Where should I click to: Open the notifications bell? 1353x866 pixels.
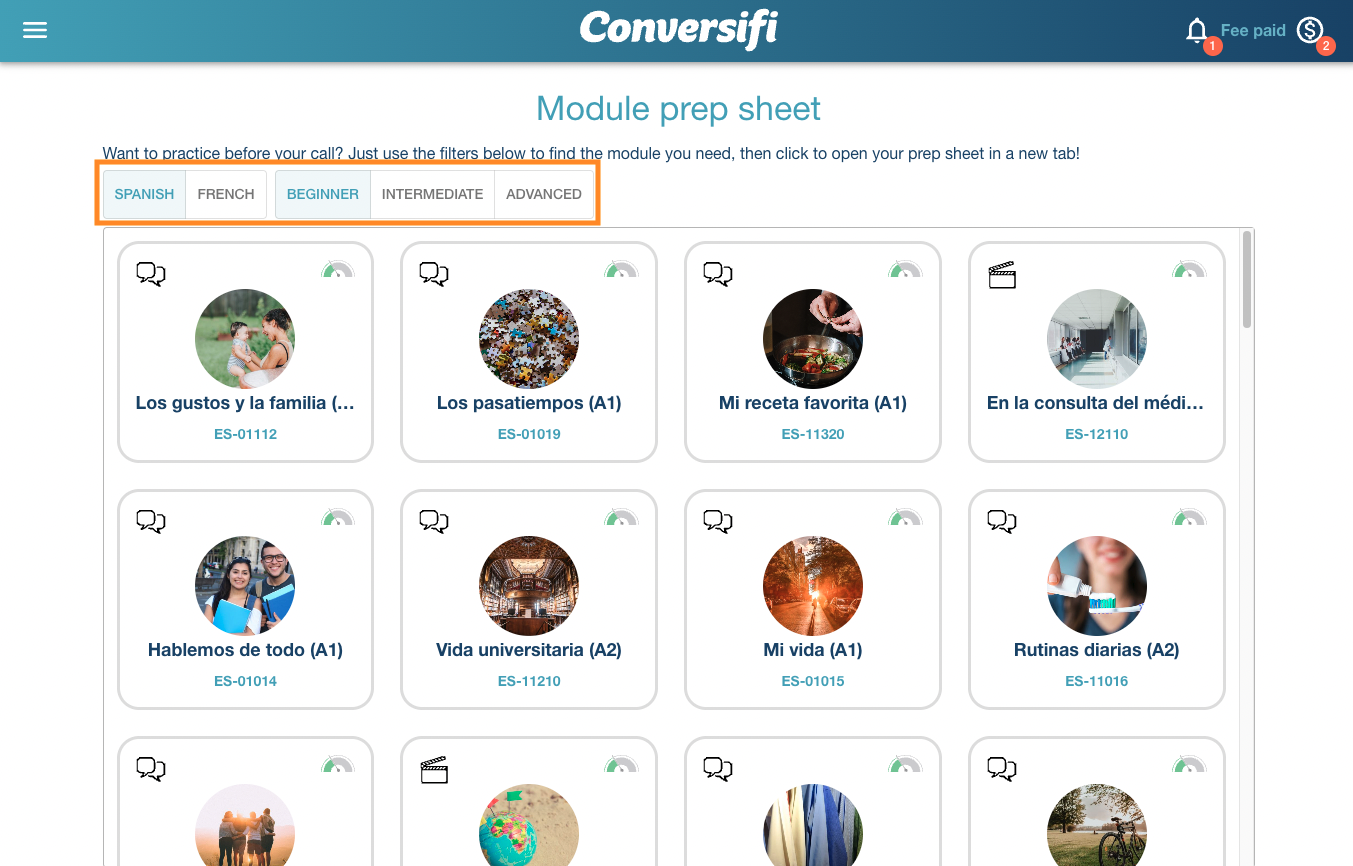pos(1197,31)
